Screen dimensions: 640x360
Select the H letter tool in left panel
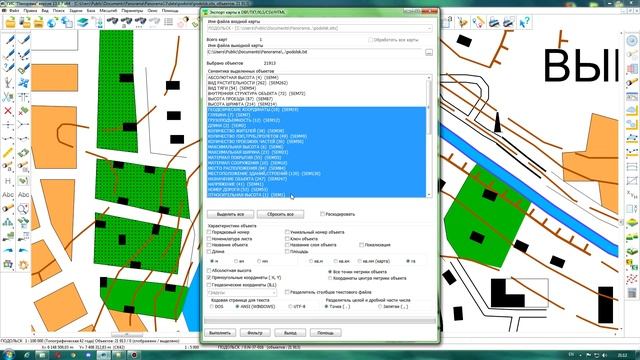[x=8, y=181]
